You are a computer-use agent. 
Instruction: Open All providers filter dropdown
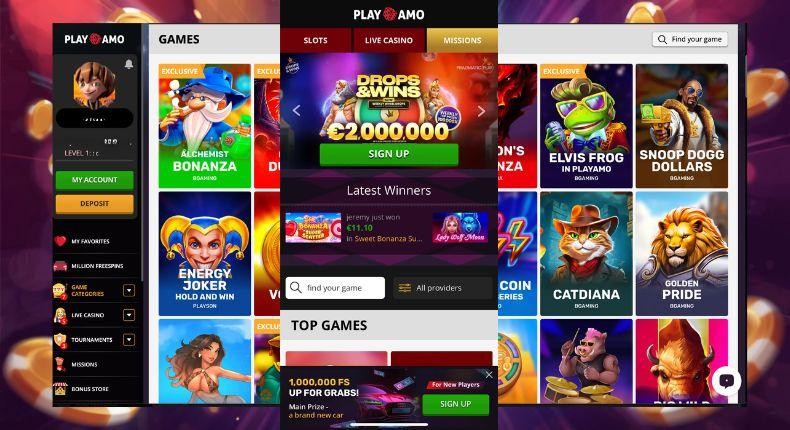pyautogui.click(x=443, y=288)
